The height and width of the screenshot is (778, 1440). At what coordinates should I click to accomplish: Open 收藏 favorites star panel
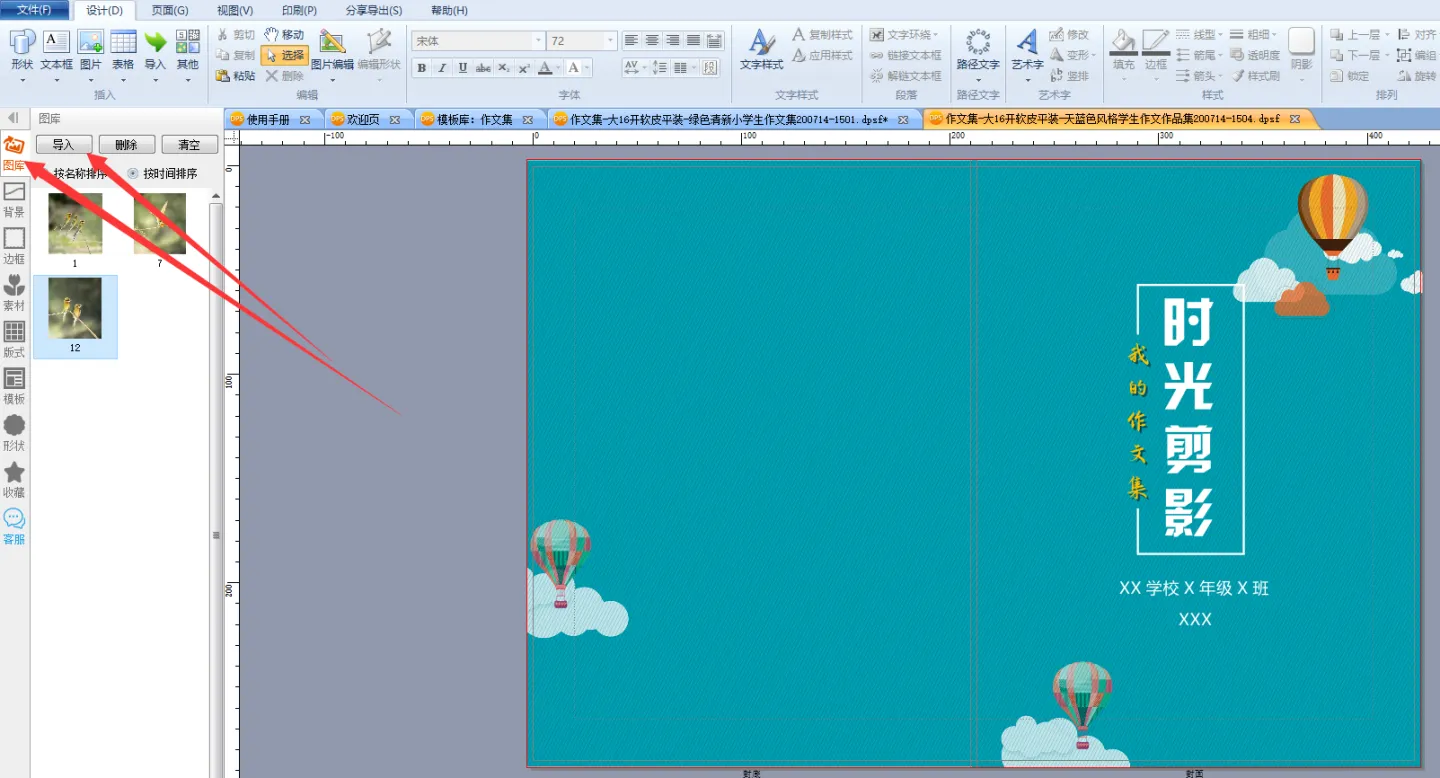tap(14, 479)
